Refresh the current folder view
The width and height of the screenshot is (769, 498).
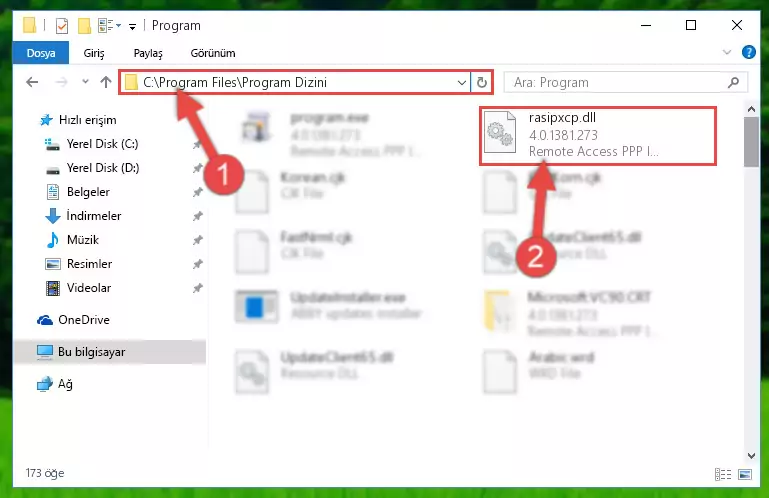click(482, 82)
